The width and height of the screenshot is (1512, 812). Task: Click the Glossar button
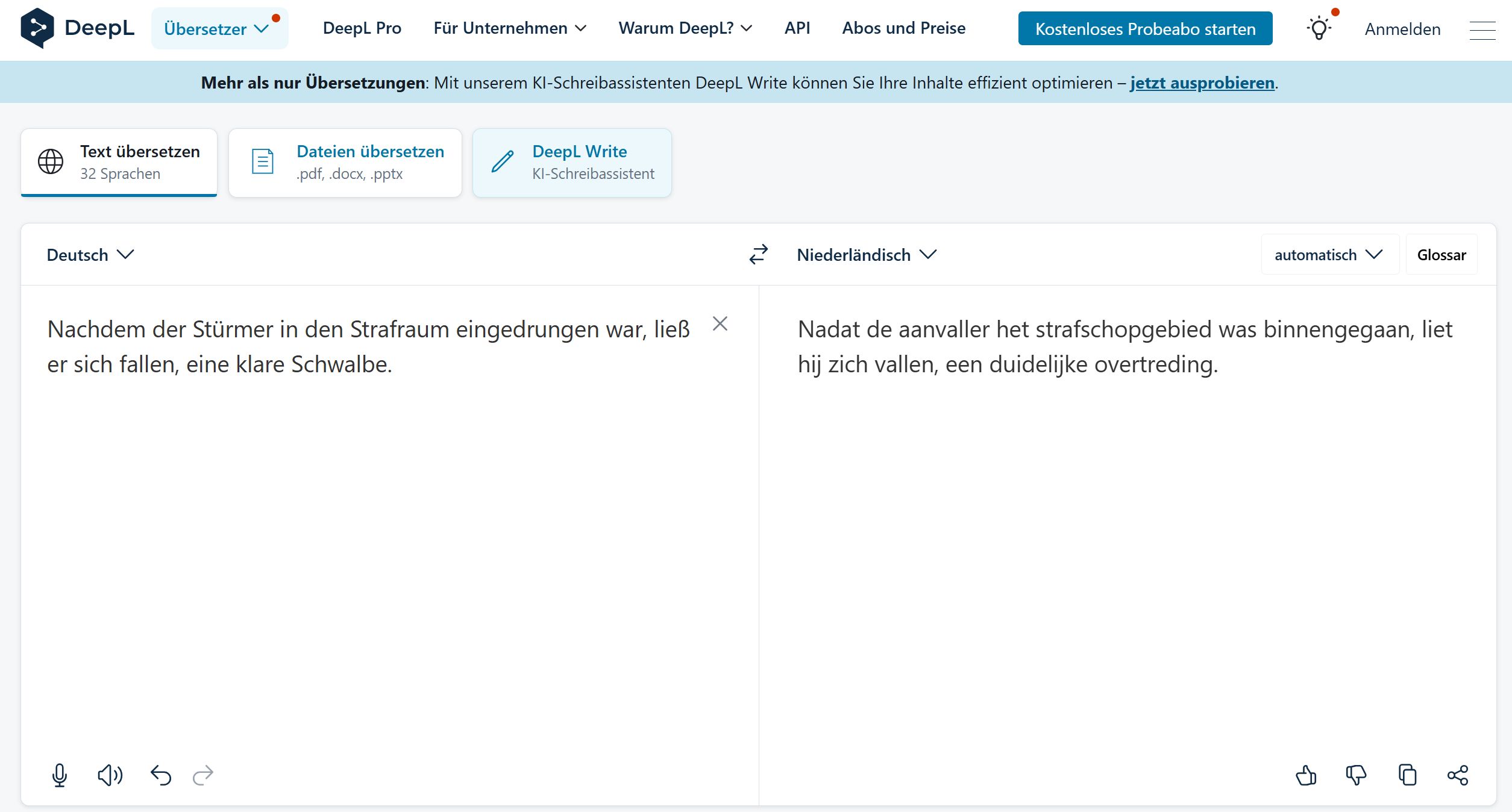click(x=1441, y=255)
